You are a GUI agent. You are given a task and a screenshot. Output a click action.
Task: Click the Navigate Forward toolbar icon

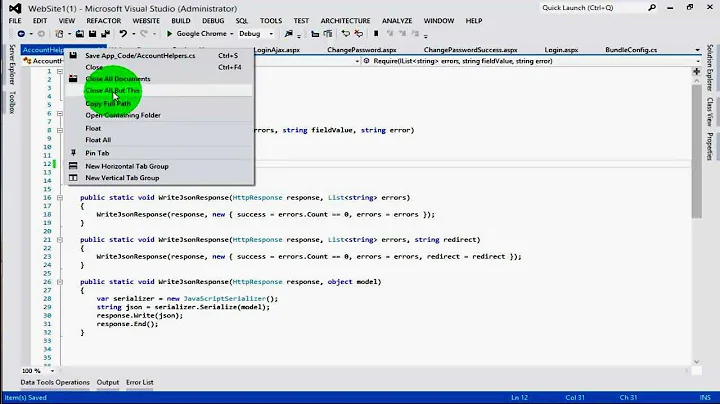click(41, 34)
